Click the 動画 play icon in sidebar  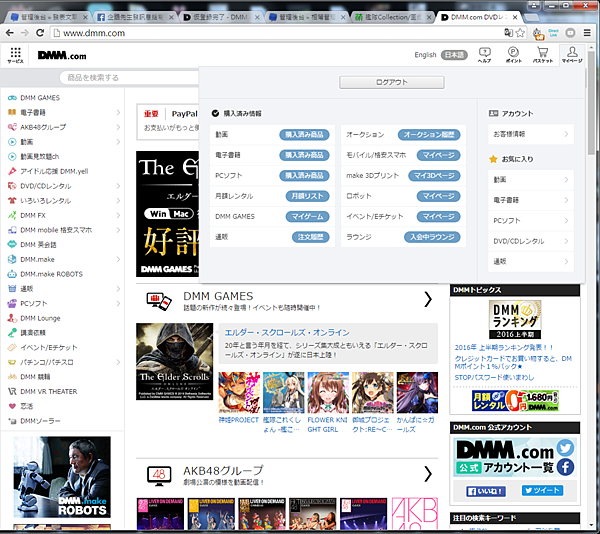(12, 142)
